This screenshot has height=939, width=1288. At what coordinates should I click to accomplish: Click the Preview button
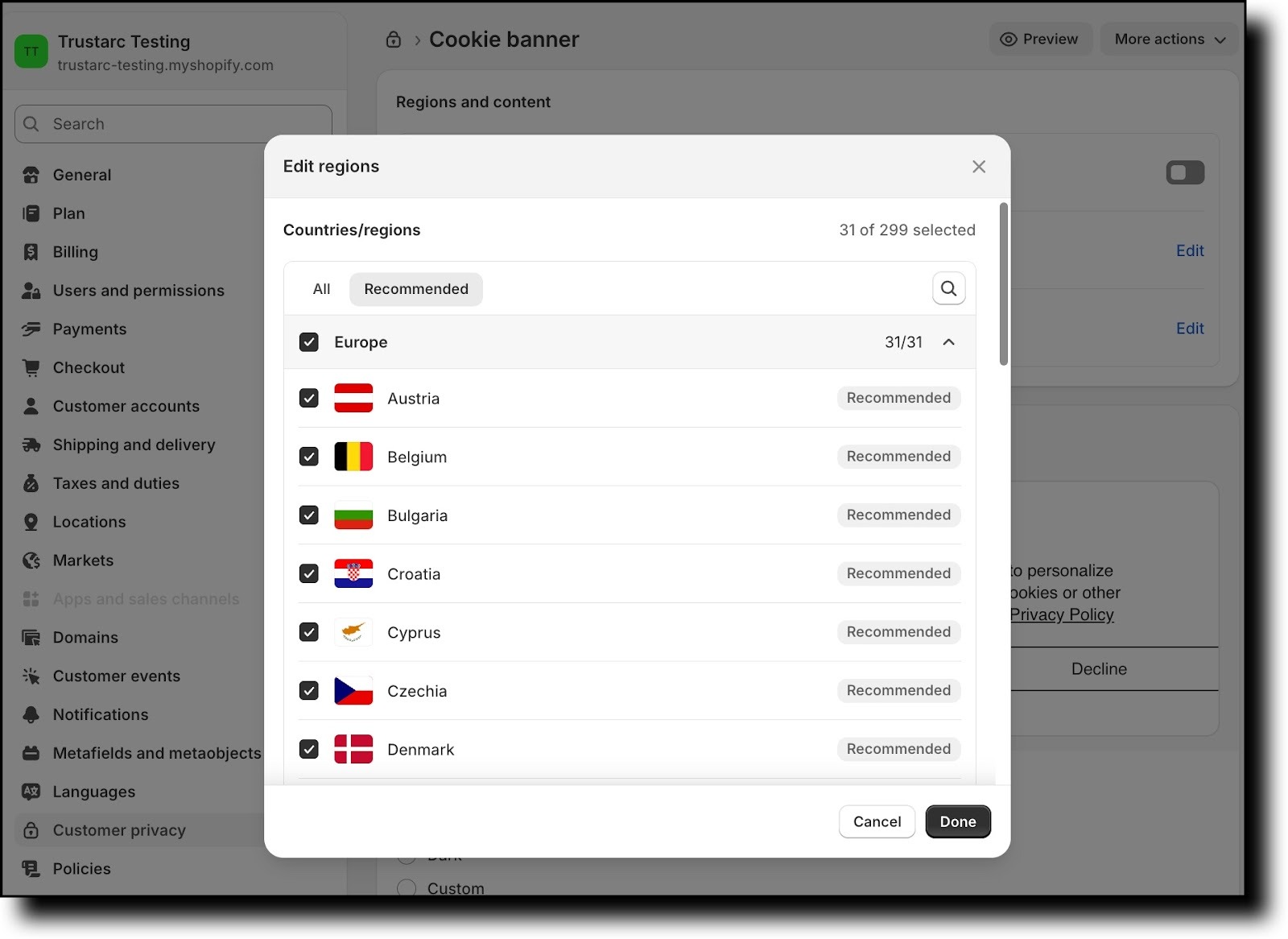[1040, 39]
